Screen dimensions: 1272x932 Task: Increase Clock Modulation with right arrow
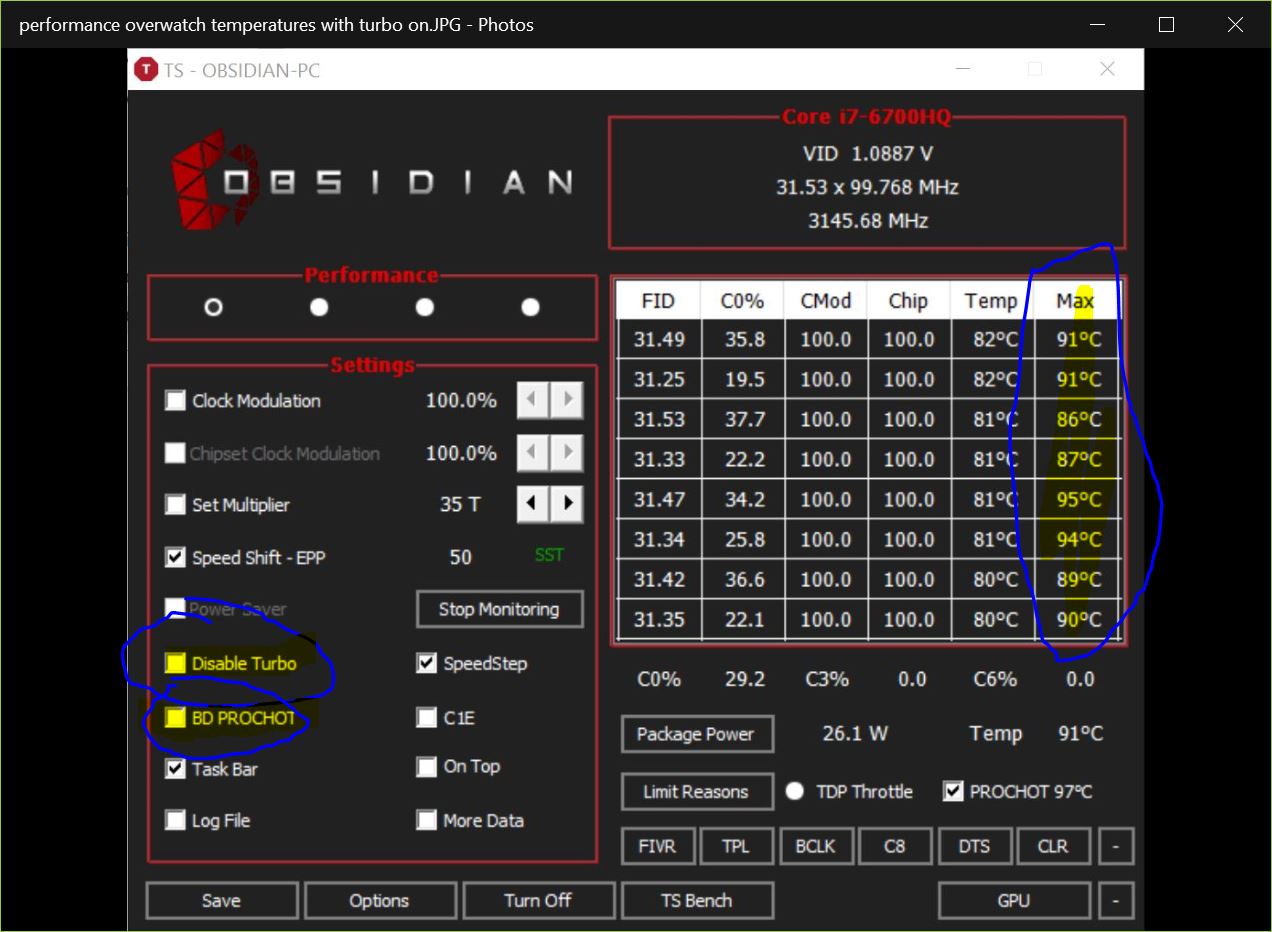click(x=567, y=400)
